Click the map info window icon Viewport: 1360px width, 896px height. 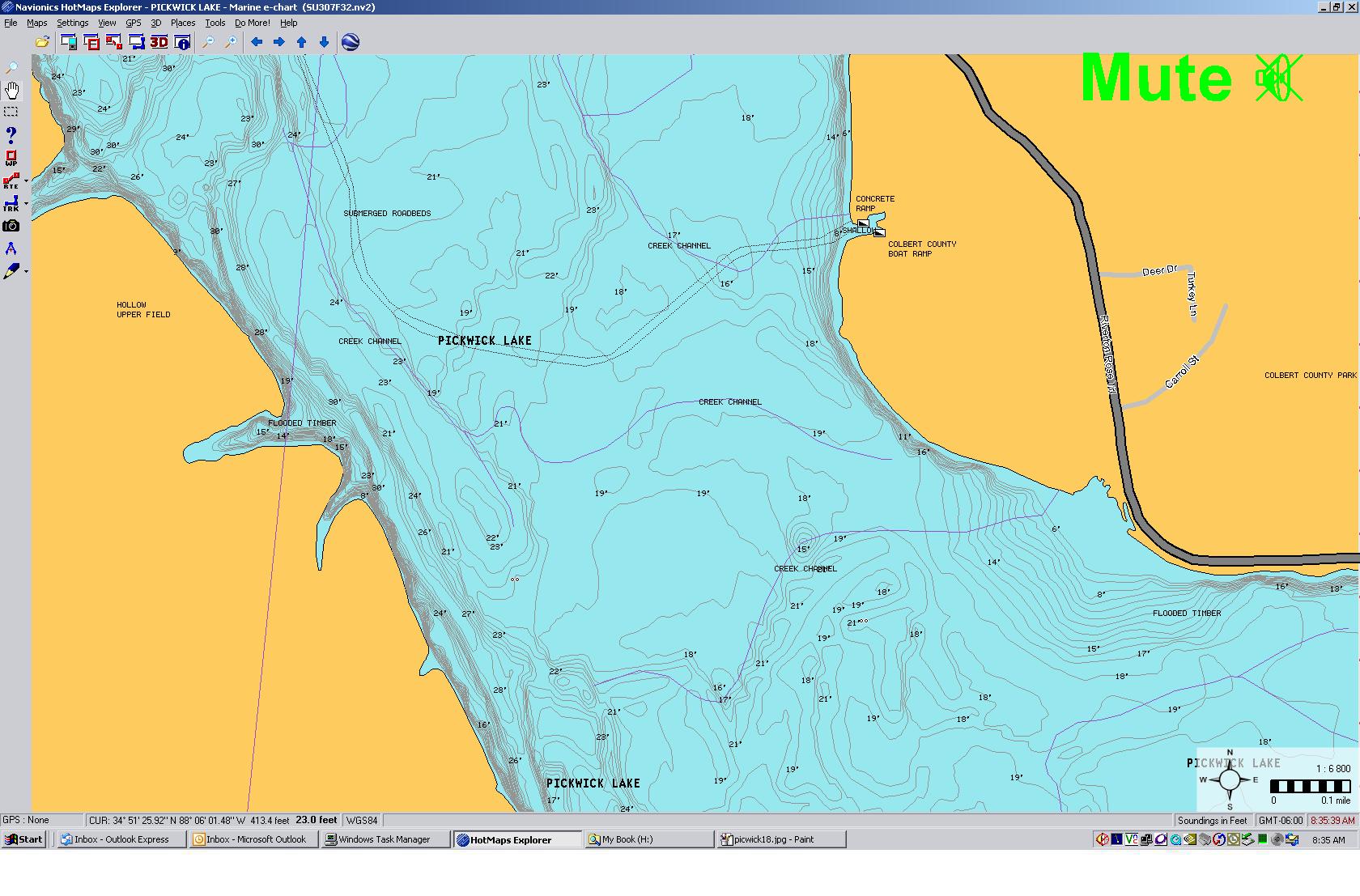(x=182, y=42)
